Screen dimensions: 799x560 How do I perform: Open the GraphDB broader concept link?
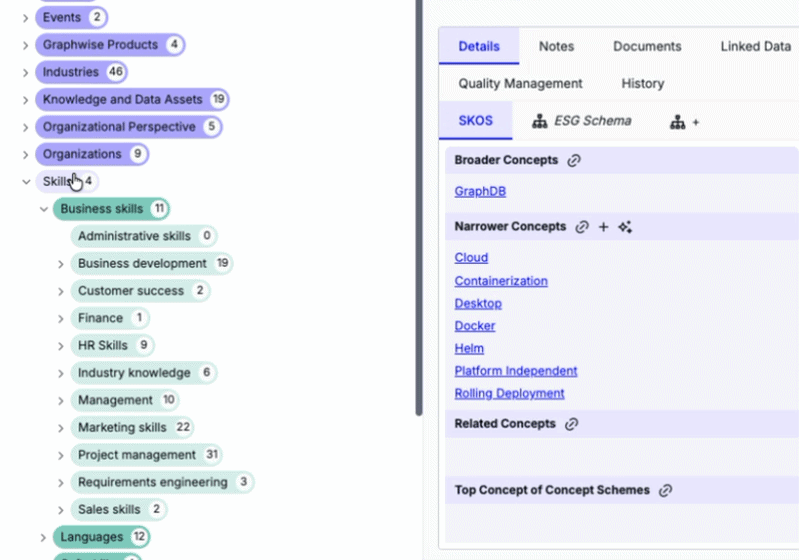pos(480,191)
